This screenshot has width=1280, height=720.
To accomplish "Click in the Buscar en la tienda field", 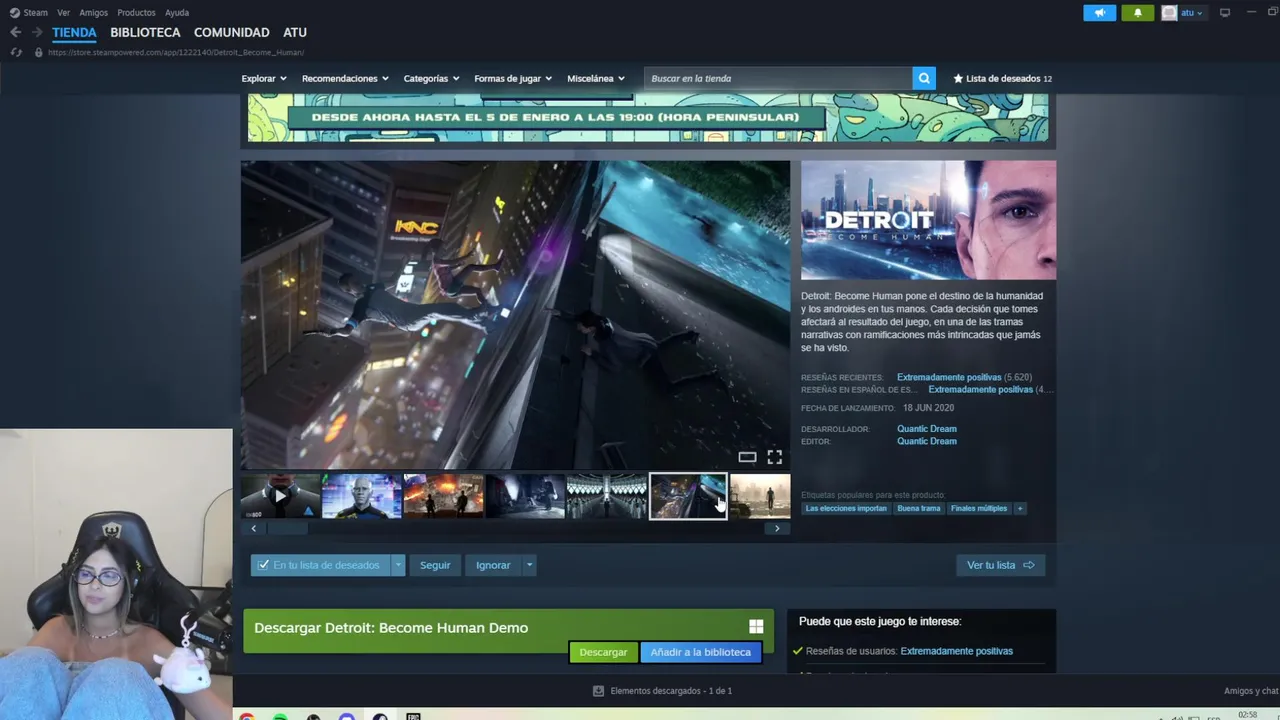I will [x=778, y=78].
